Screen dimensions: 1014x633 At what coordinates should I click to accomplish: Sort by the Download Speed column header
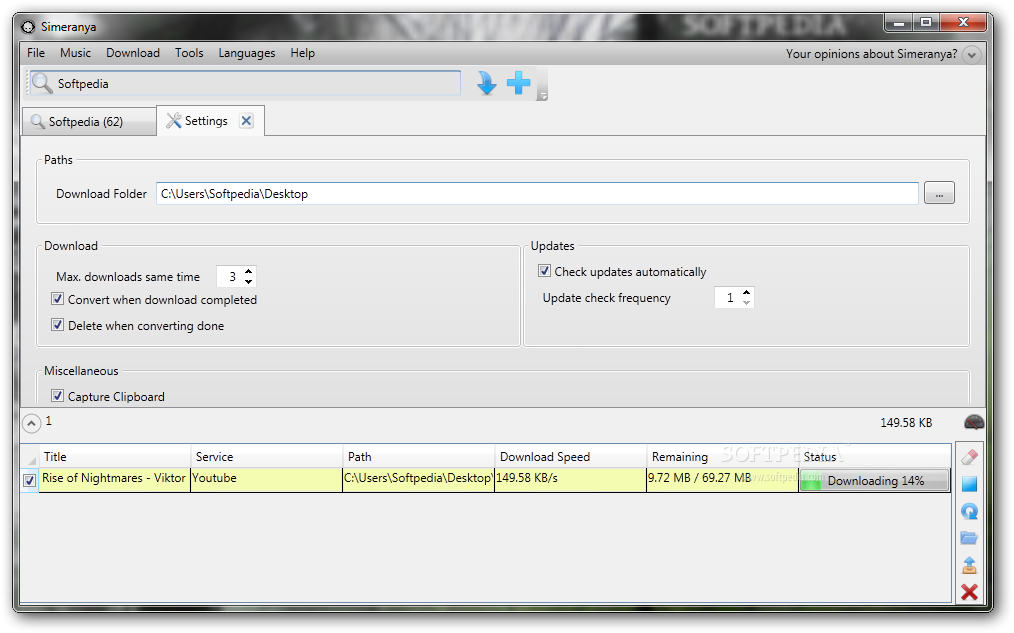pos(570,456)
